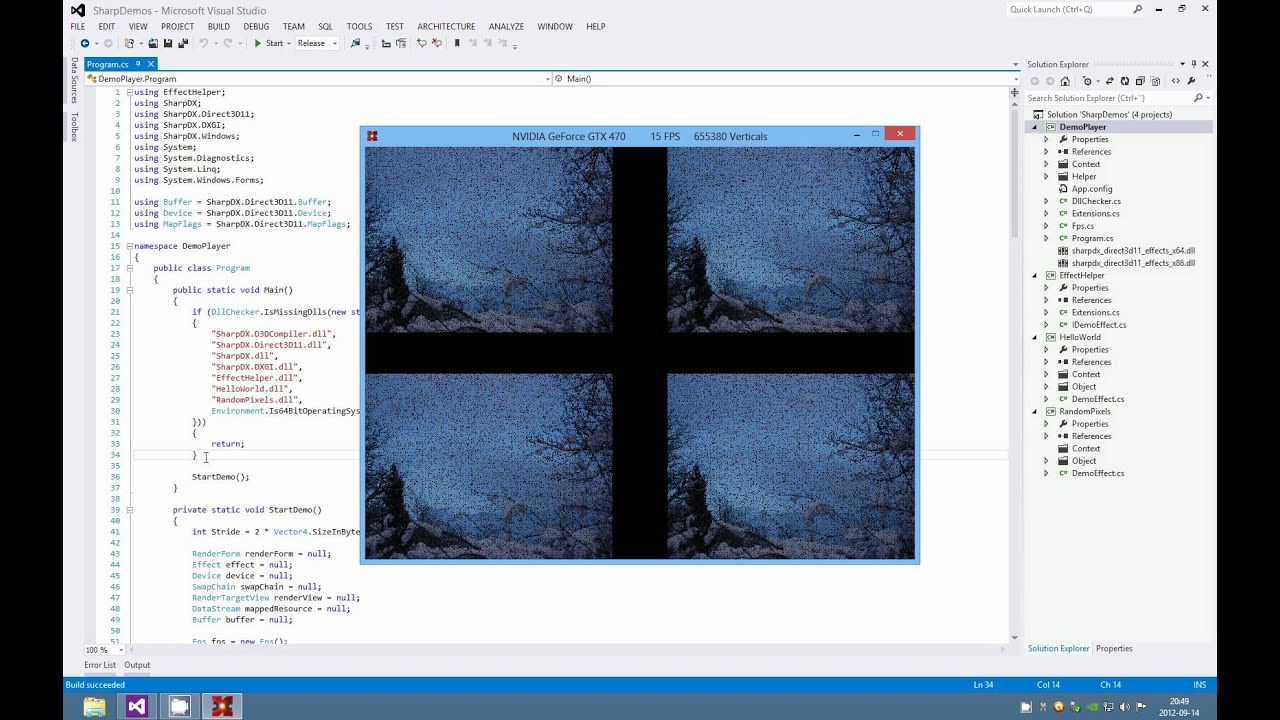Toggle auto-hide pin on Solution Explorer
Screen dimensions: 1280x720
[x=1194, y=64]
